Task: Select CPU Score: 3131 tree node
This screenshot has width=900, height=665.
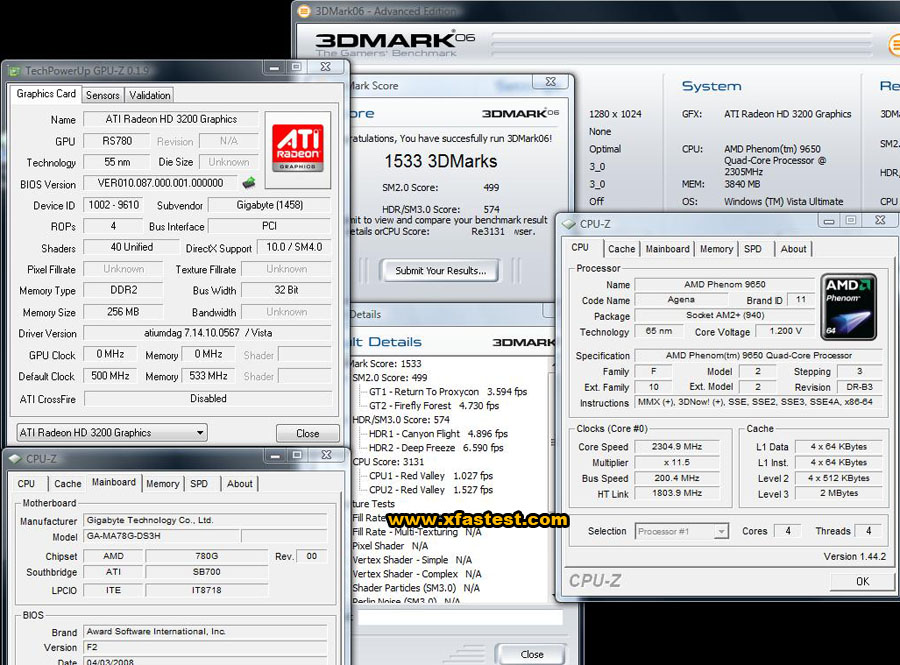Action: 388,462
